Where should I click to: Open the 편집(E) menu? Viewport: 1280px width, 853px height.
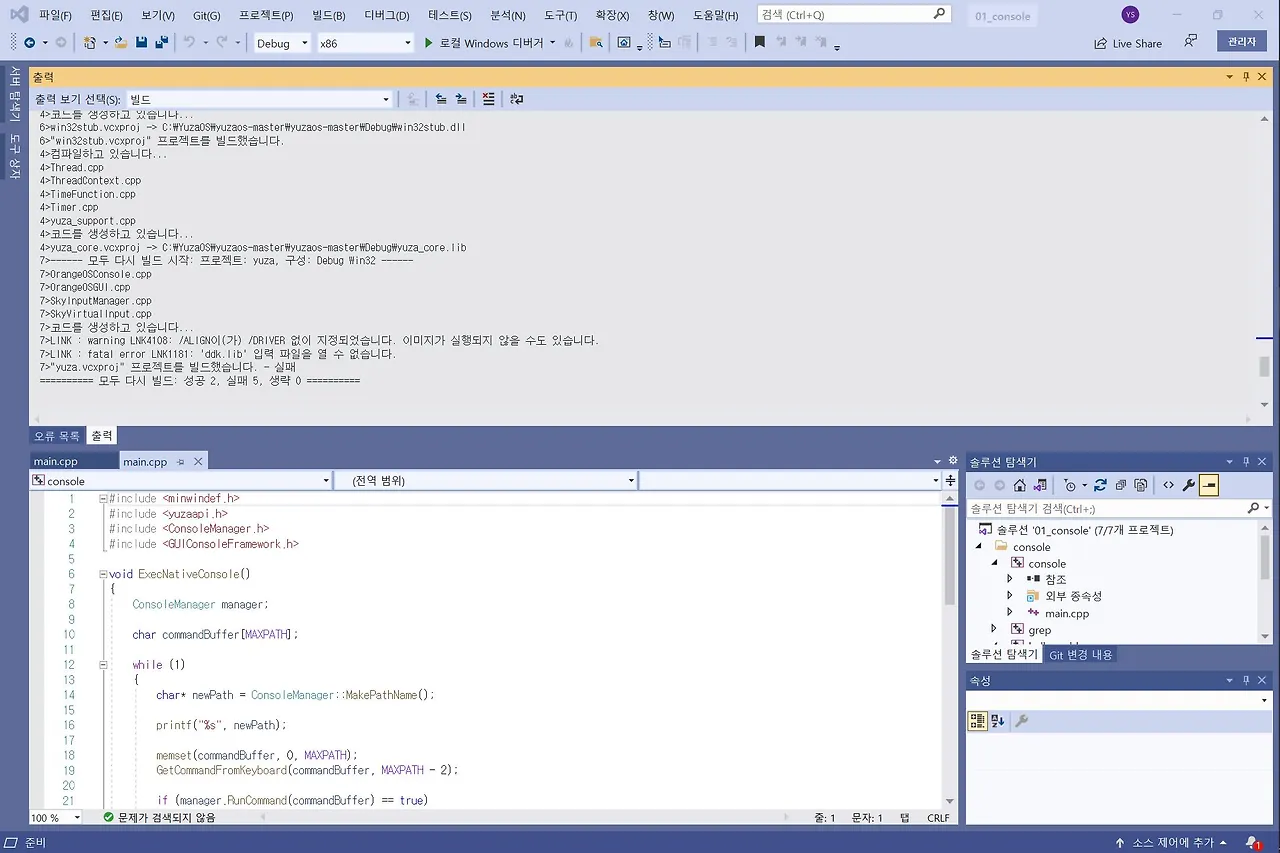click(x=106, y=15)
